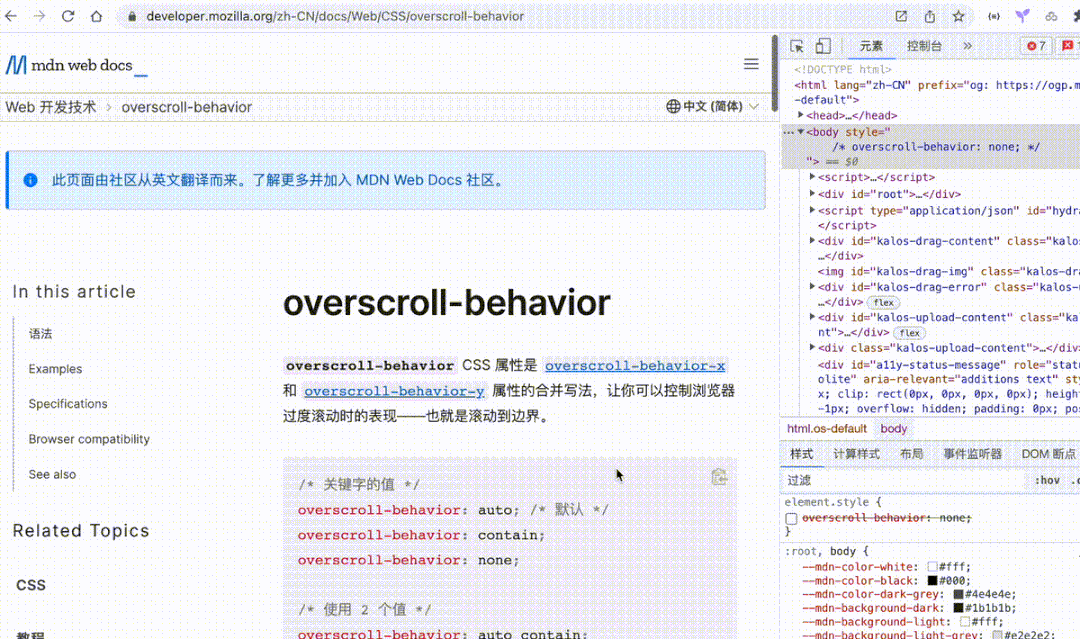Select the 布局 tab
The height and width of the screenshot is (639, 1080).
pyautogui.click(x=911, y=454)
